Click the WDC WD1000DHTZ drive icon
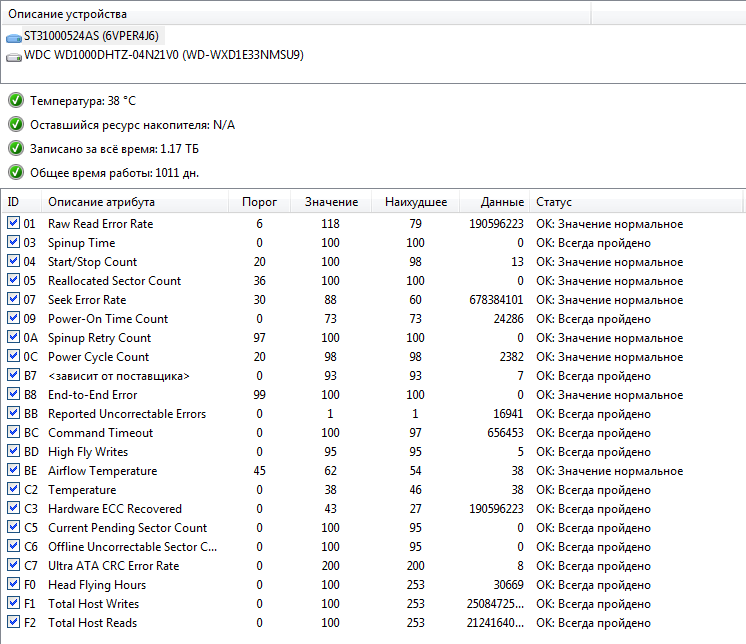The width and height of the screenshot is (746, 644). [13, 55]
